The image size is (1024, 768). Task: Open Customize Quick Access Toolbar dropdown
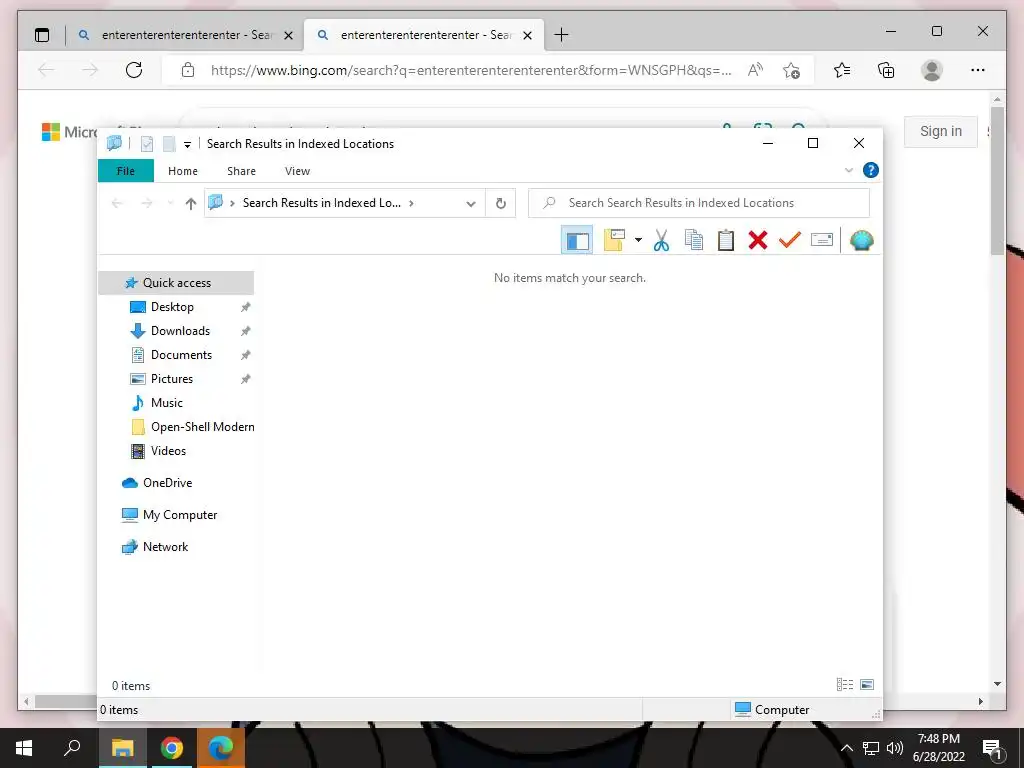[x=187, y=144]
